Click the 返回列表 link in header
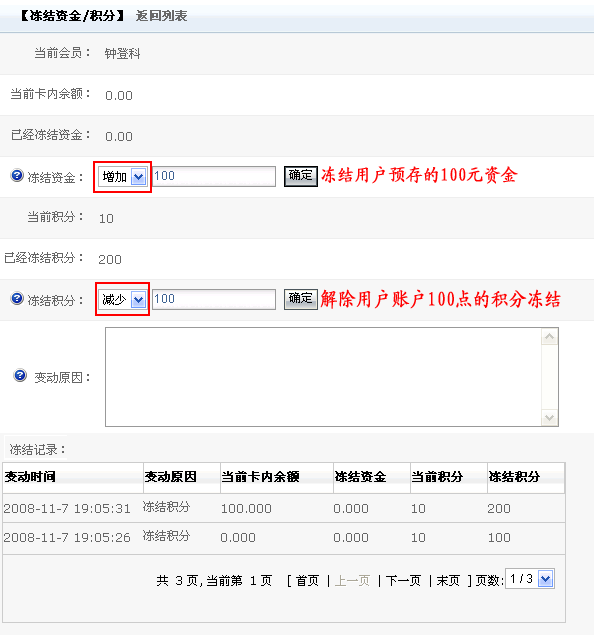This screenshot has width=594, height=635. pos(162,16)
